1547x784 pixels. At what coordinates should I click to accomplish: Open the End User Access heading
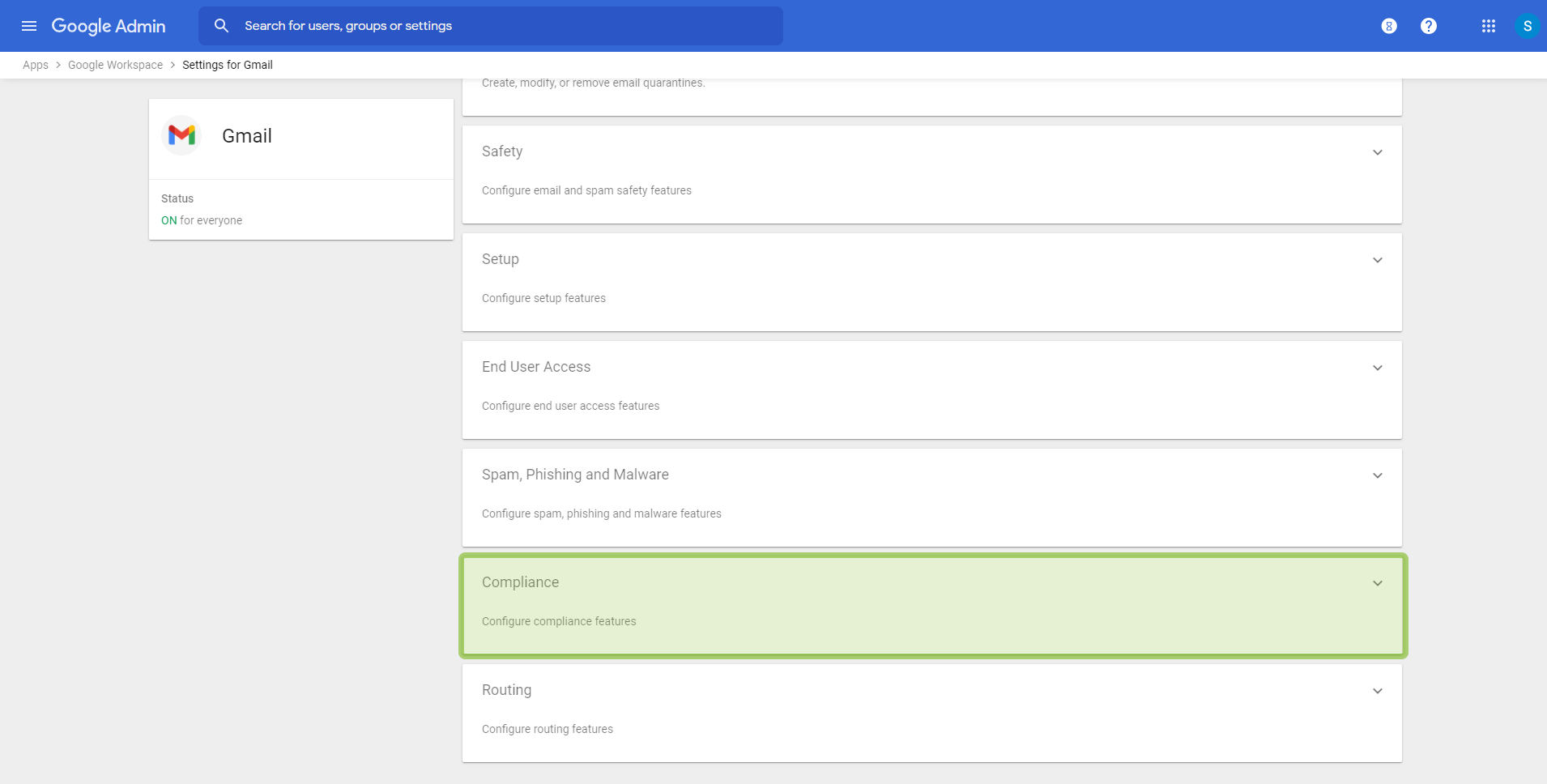click(536, 367)
